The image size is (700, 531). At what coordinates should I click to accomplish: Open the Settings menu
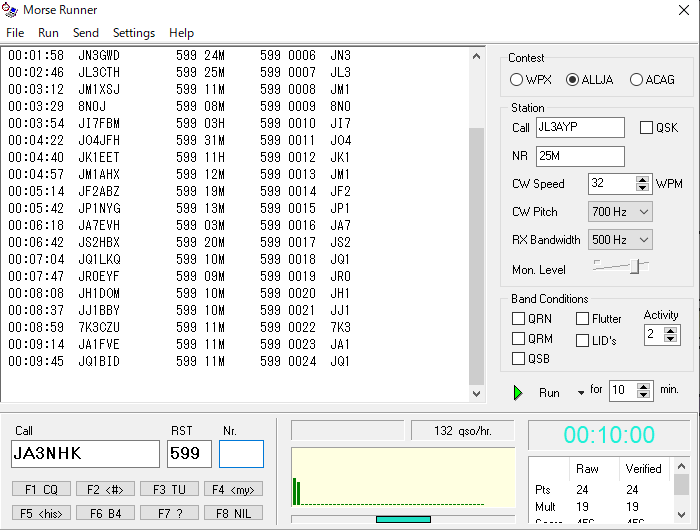click(x=133, y=33)
